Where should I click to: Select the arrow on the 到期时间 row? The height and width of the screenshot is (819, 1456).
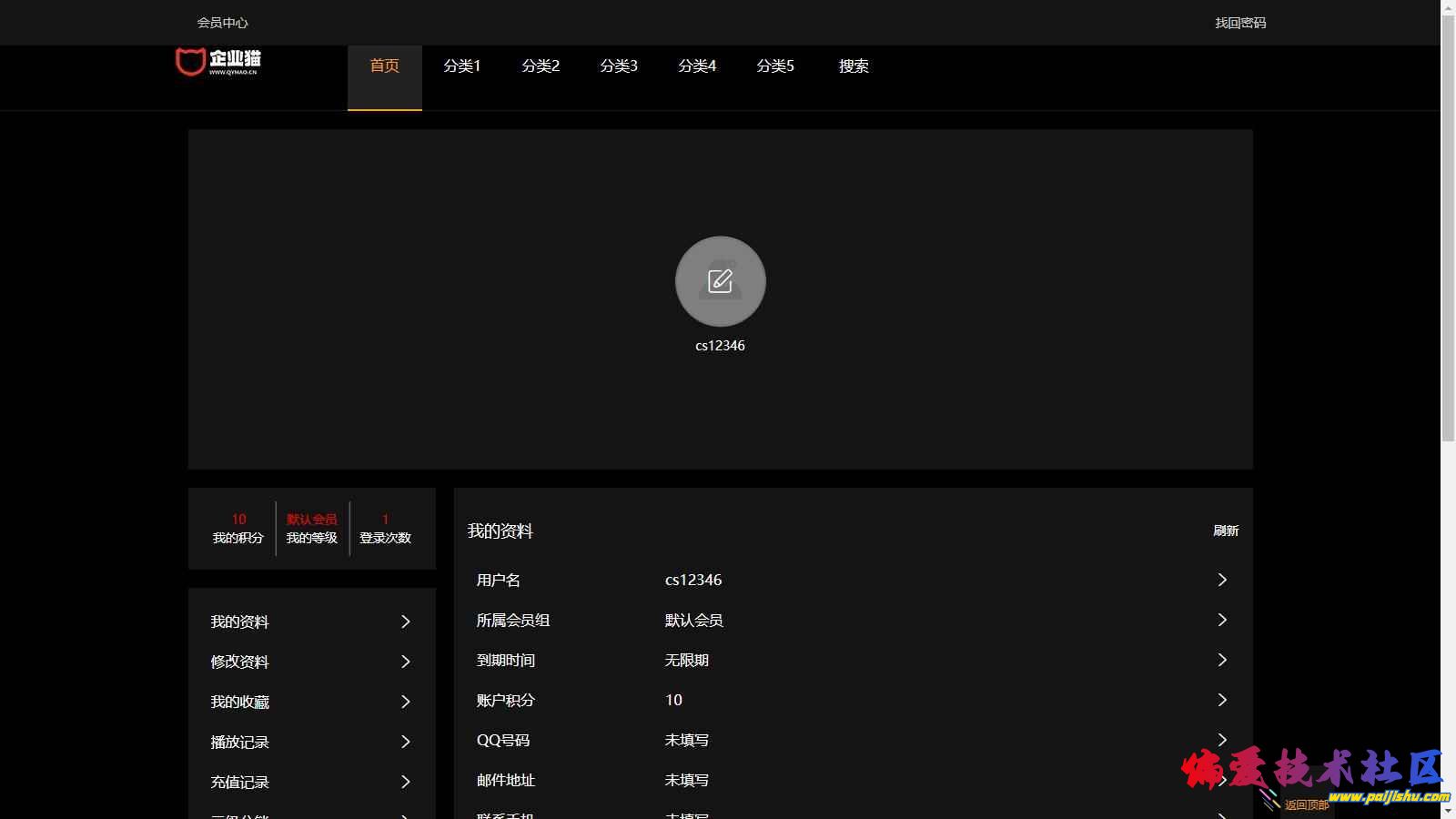coord(1222,660)
